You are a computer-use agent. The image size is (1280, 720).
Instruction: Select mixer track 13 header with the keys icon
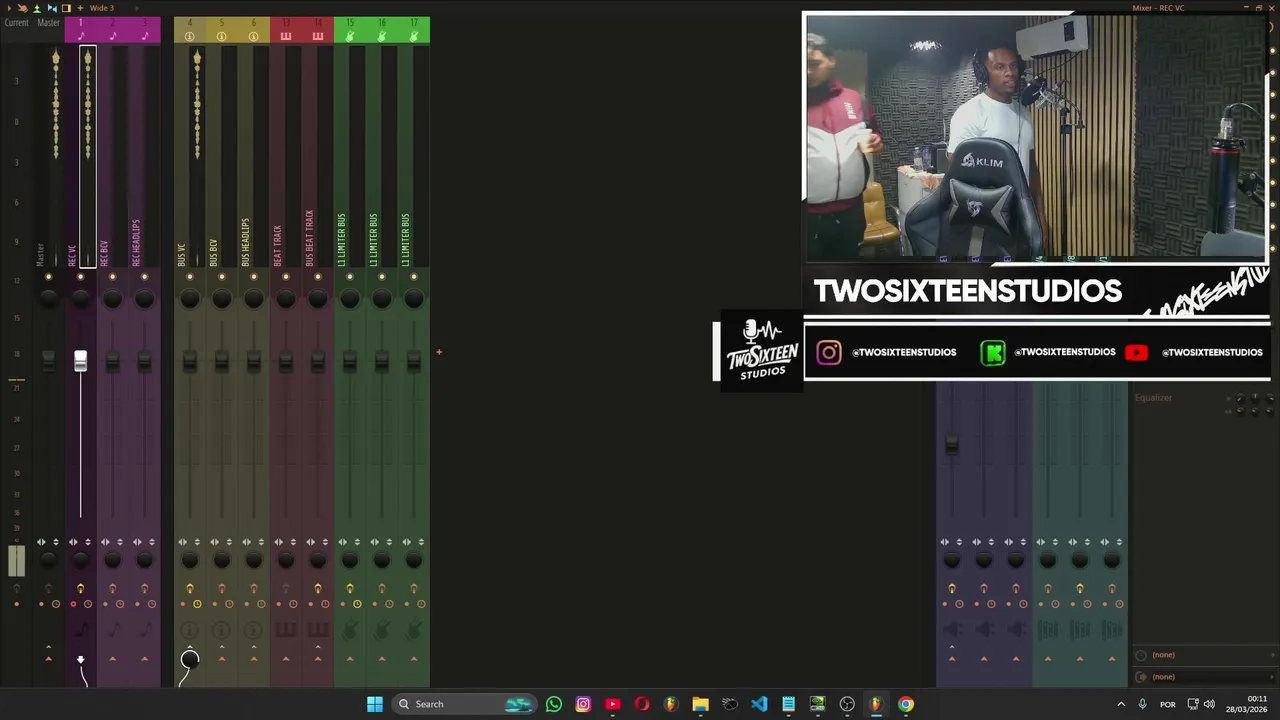tap(286, 30)
